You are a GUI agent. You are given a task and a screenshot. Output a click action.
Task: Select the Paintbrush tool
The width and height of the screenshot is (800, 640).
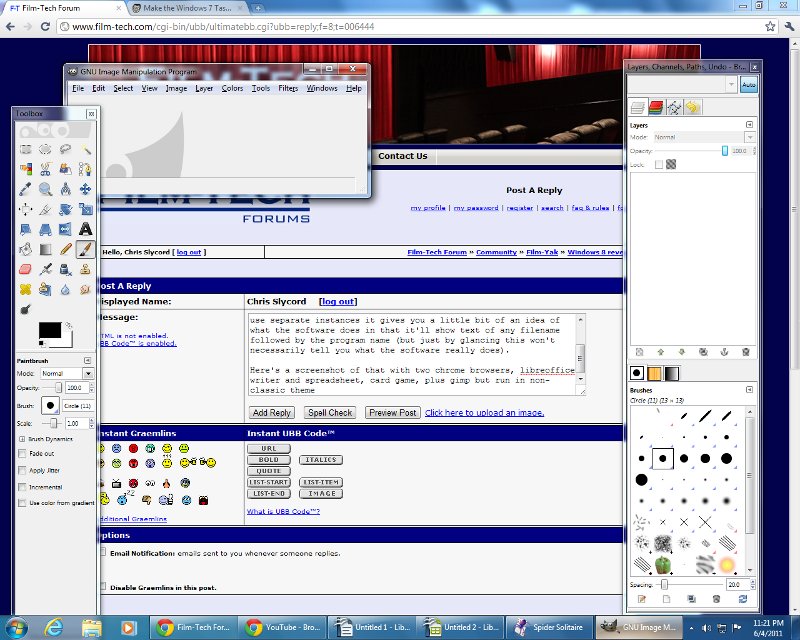[x=85, y=249]
